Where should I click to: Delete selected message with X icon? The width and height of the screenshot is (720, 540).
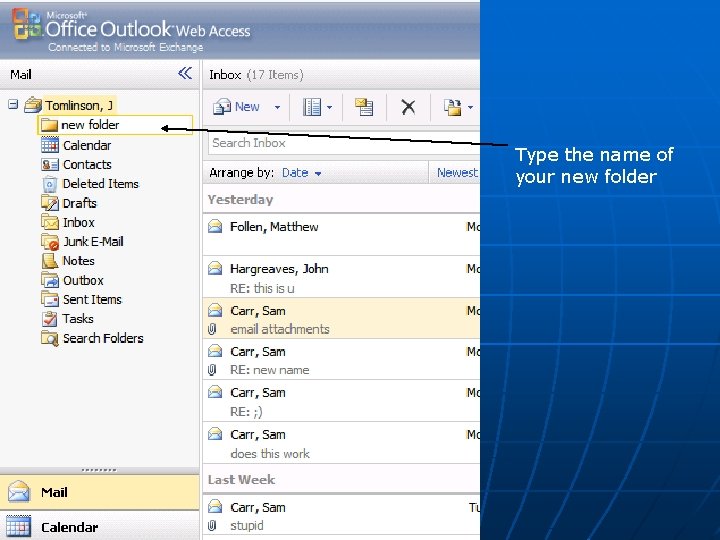(408, 107)
